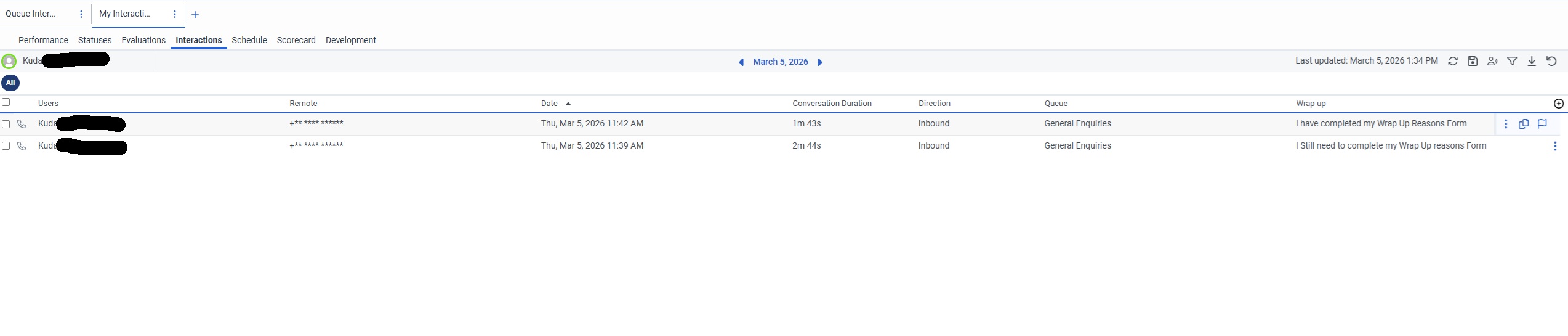The height and width of the screenshot is (336, 1568).
Task: Open more options for the 11:39 AM interaction
Action: tap(1555, 146)
